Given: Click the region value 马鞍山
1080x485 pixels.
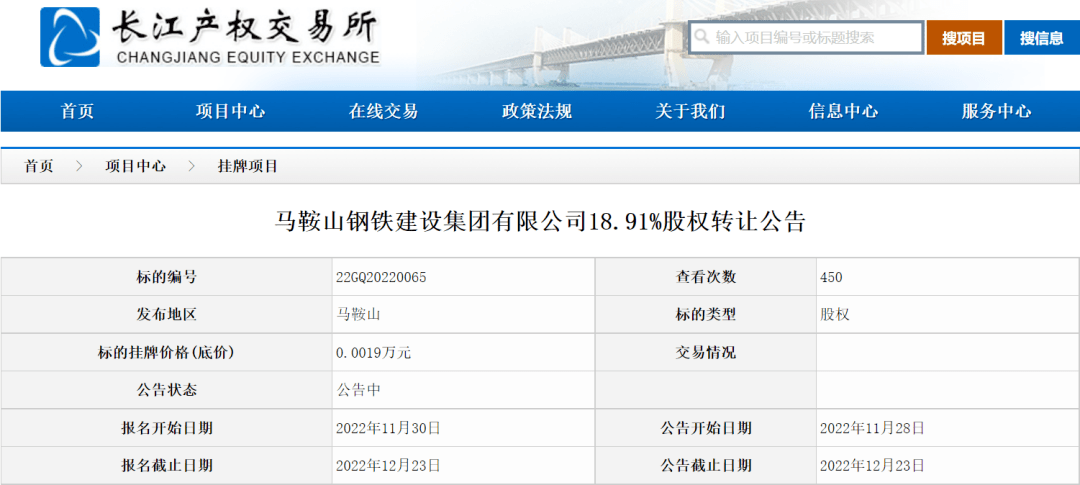Looking at the screenshot, I should (358, 315).
